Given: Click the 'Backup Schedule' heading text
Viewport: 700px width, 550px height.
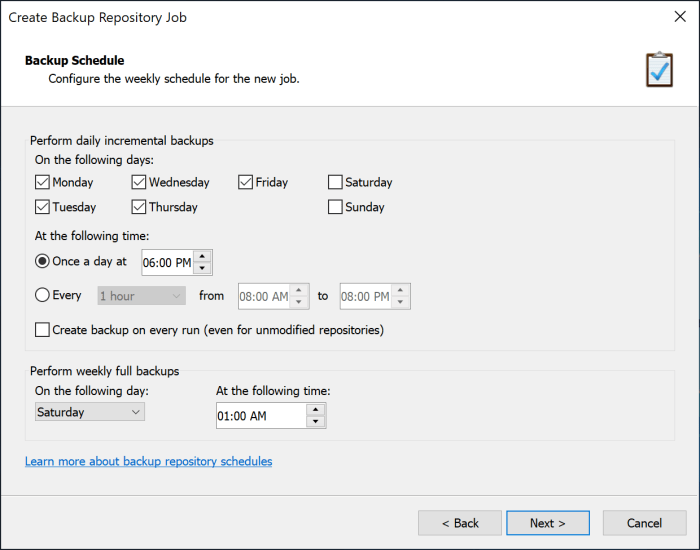Looking at the screenshot, I should point(75,60).
